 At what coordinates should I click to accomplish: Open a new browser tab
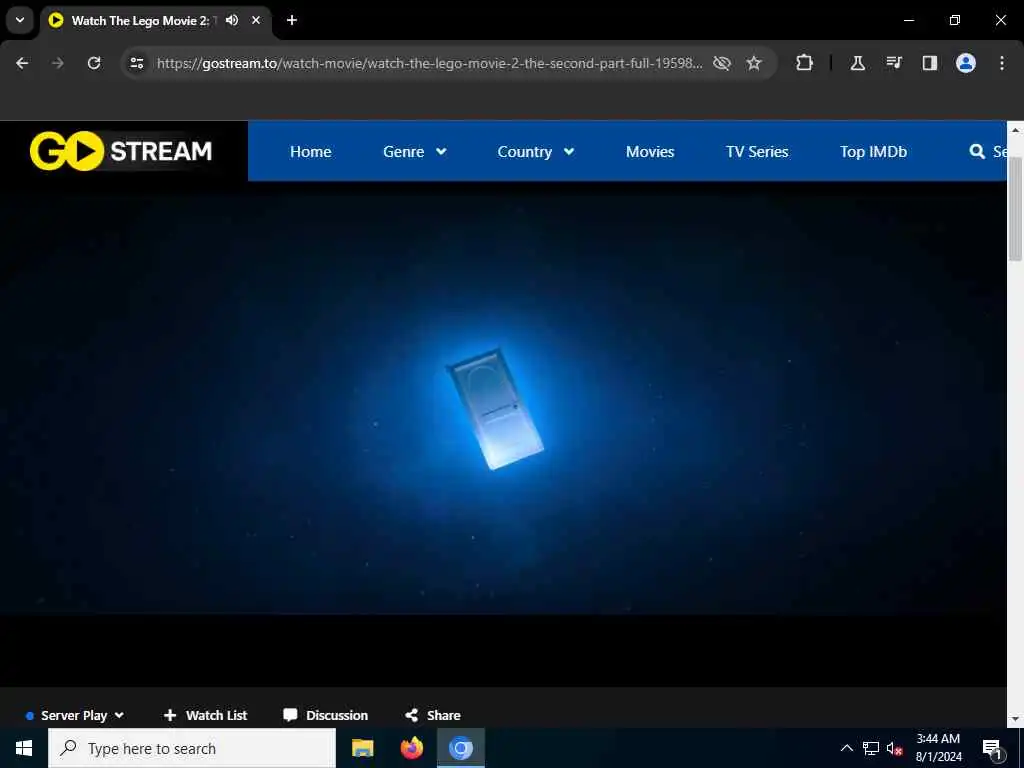pyautogui.click(x=292, y=20)
